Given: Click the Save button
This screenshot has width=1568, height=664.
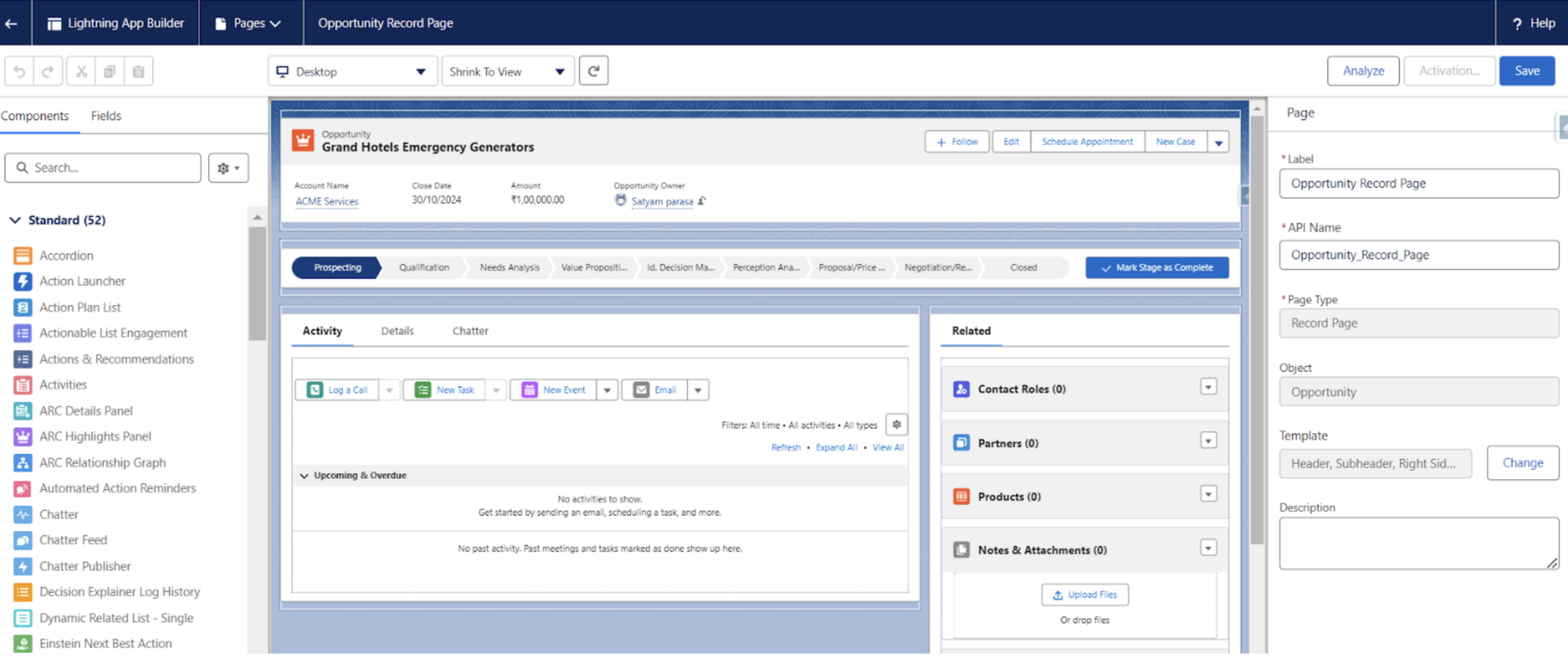Looking at the screenshot, I should [x=1527, y=70].
